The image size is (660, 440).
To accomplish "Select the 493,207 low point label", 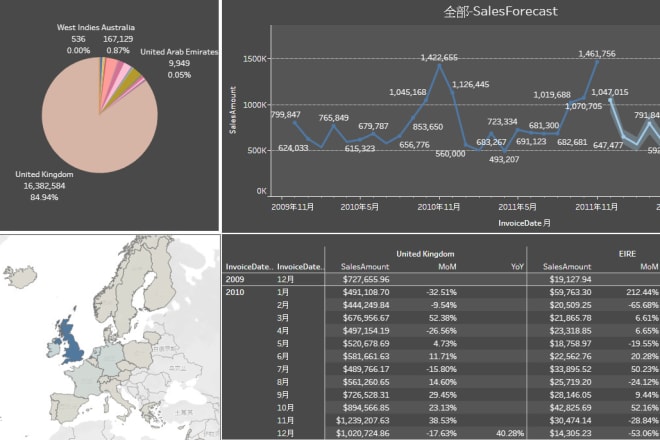I will [504, 160].
